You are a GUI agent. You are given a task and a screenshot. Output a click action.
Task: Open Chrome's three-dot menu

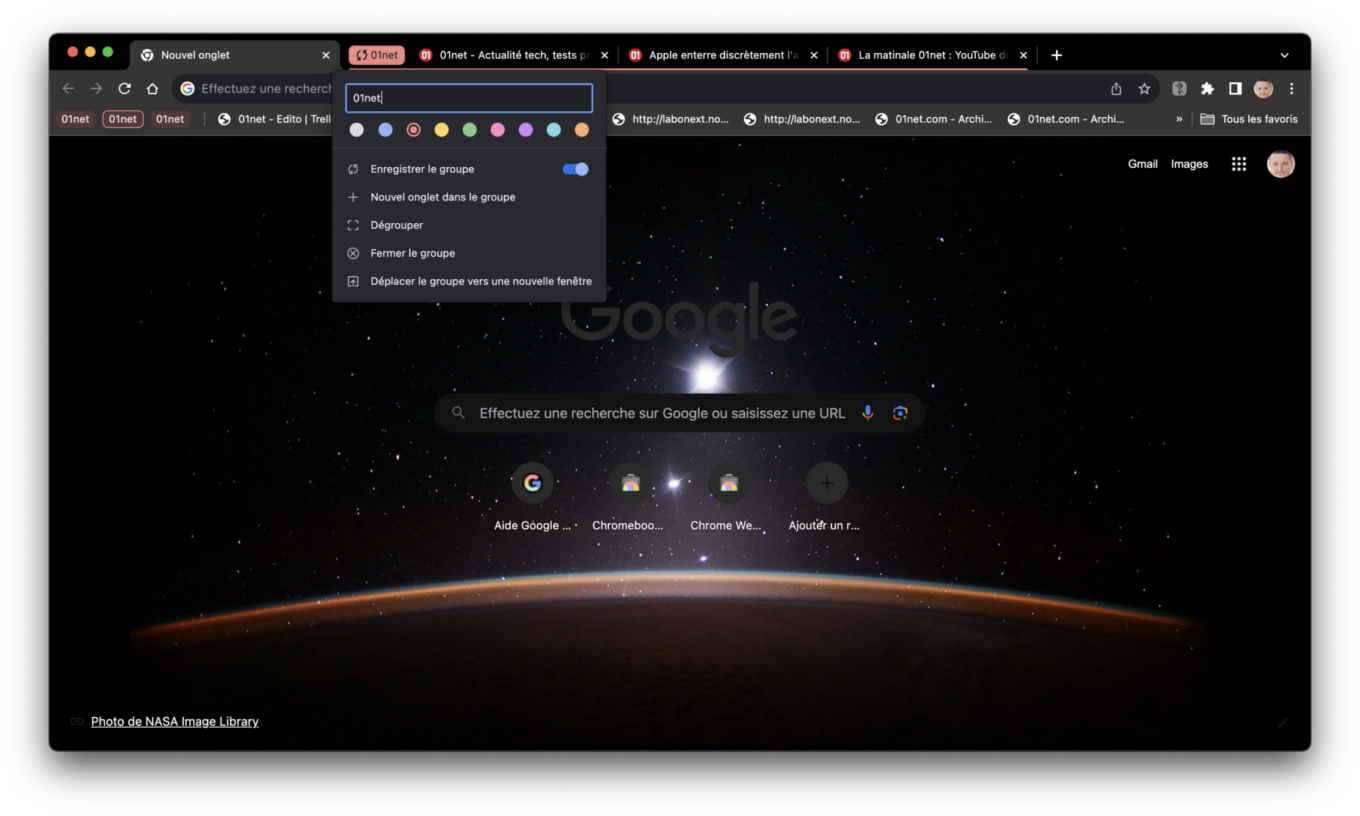[x=1291, y=89]
